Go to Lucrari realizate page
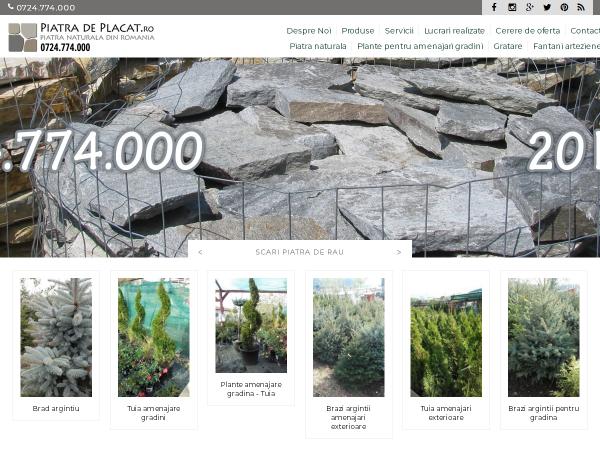Screen dimensions: 600x450 tap(454, 31)
